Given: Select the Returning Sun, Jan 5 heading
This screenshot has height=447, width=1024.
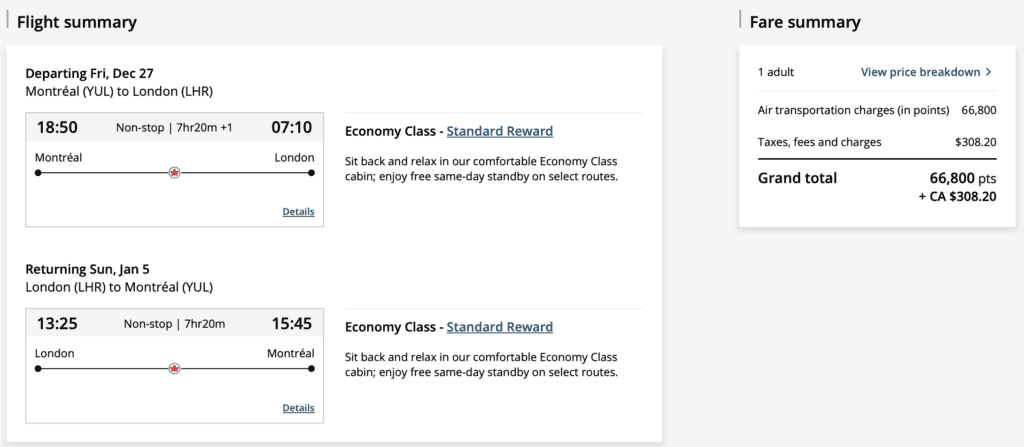Looking at the screenshot, I should tap(87, 269).
